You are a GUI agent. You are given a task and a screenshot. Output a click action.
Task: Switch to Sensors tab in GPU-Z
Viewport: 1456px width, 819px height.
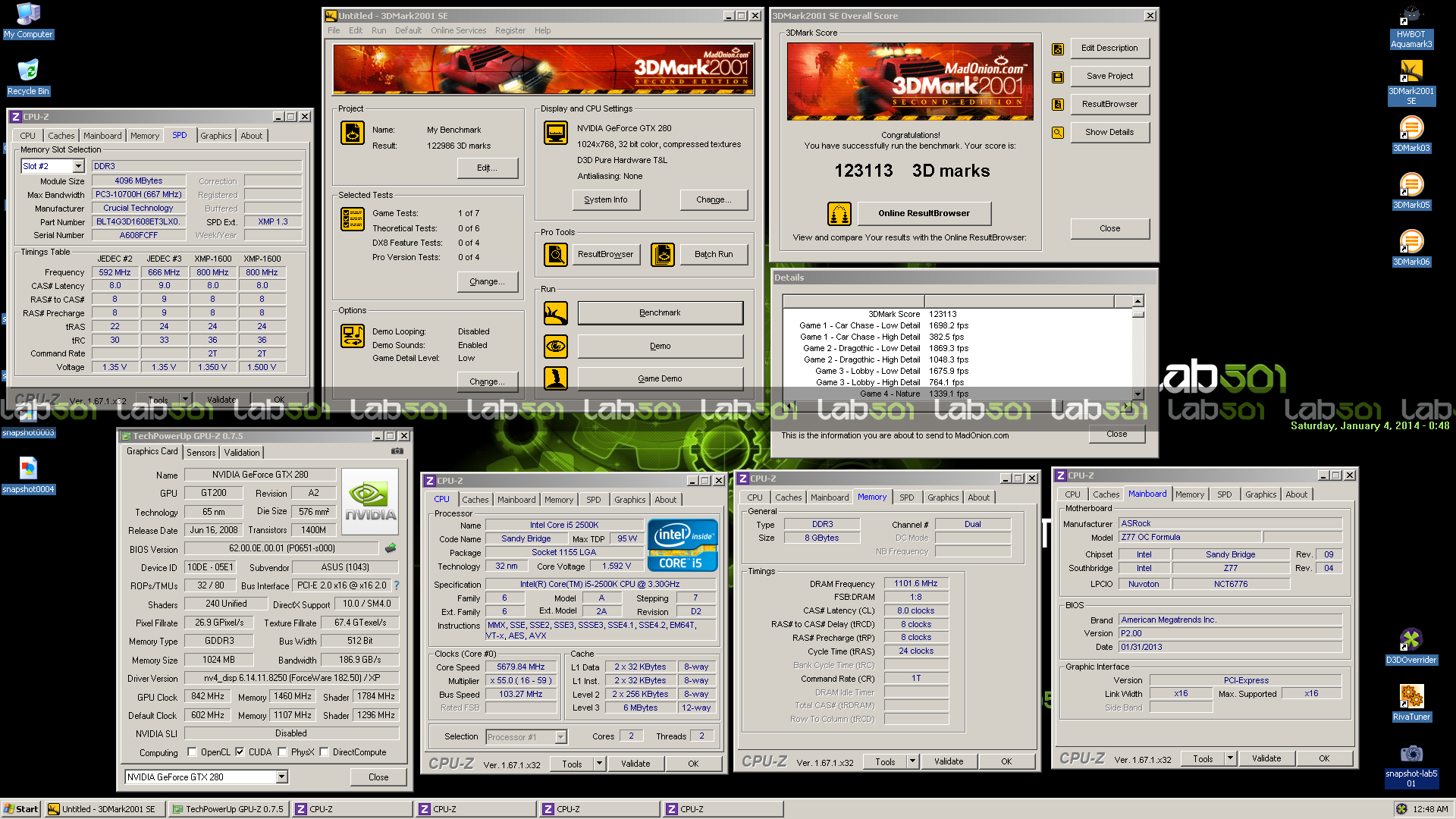pos(201,452)
